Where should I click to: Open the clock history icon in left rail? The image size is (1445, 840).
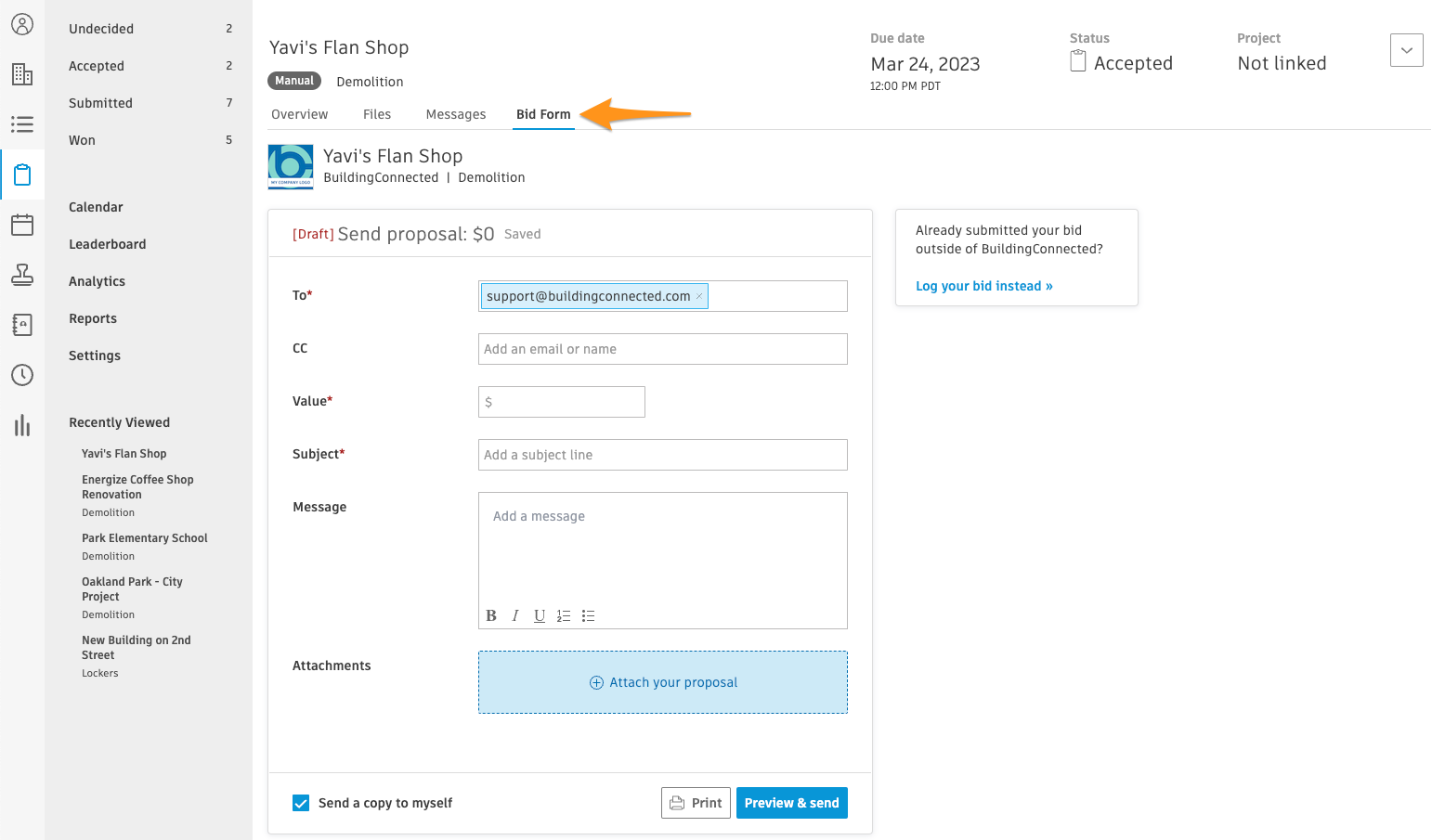tap(22, 375)
